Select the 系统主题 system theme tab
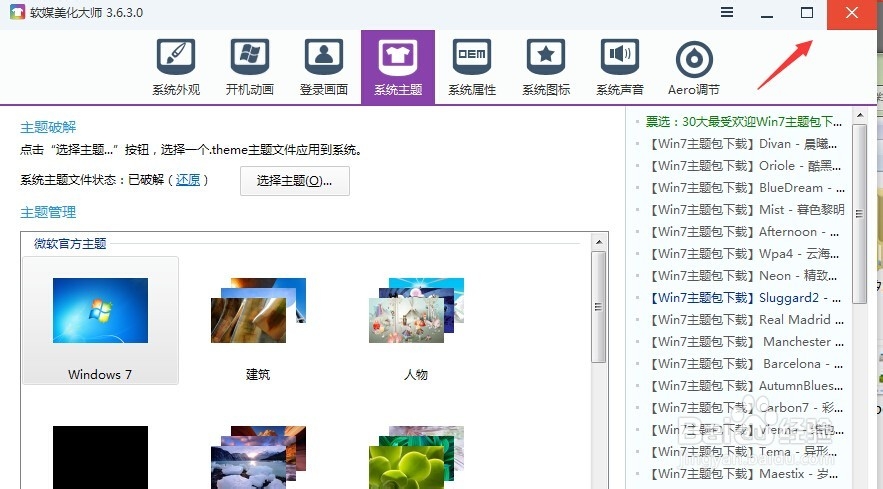Screen dimensions: 883x489 (x=398, y=67)
